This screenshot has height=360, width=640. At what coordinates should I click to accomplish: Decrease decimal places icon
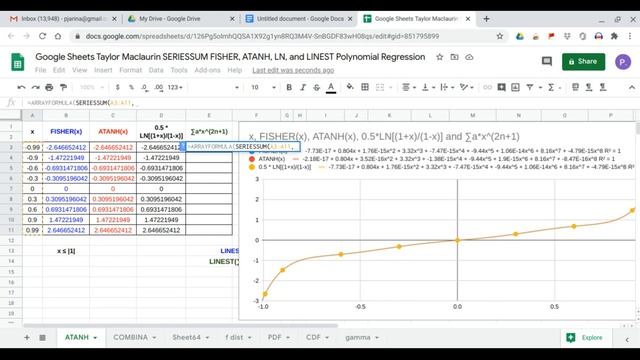145,87
